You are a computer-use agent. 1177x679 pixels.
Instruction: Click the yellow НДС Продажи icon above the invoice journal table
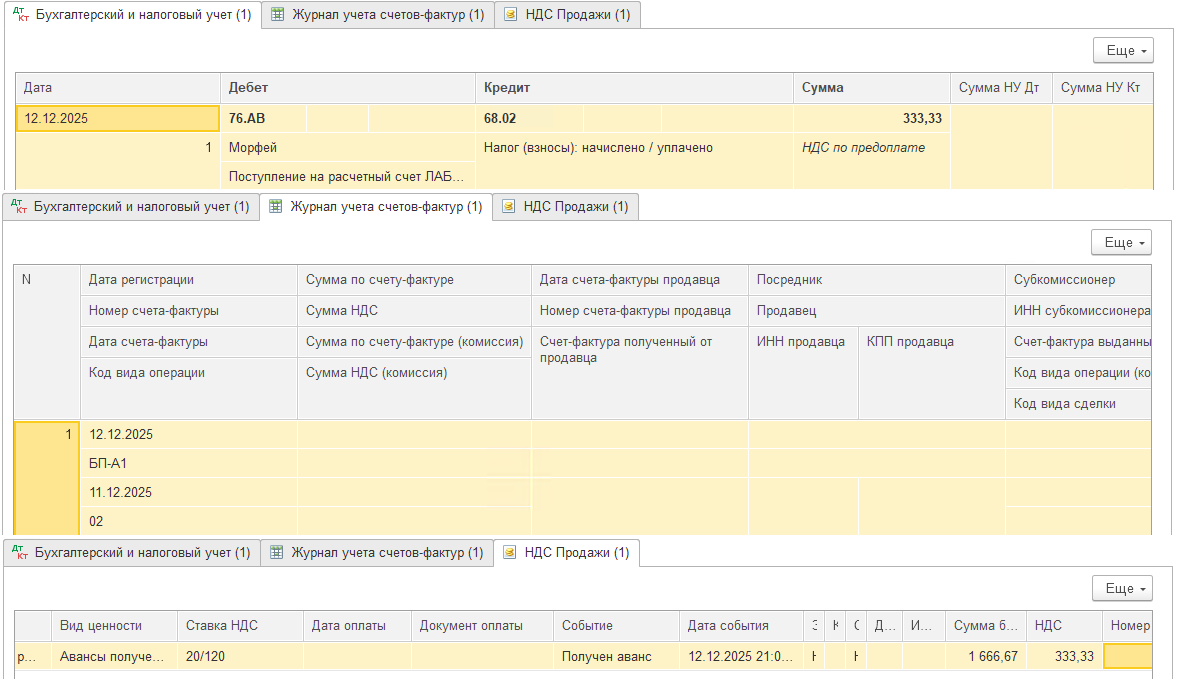509,207
